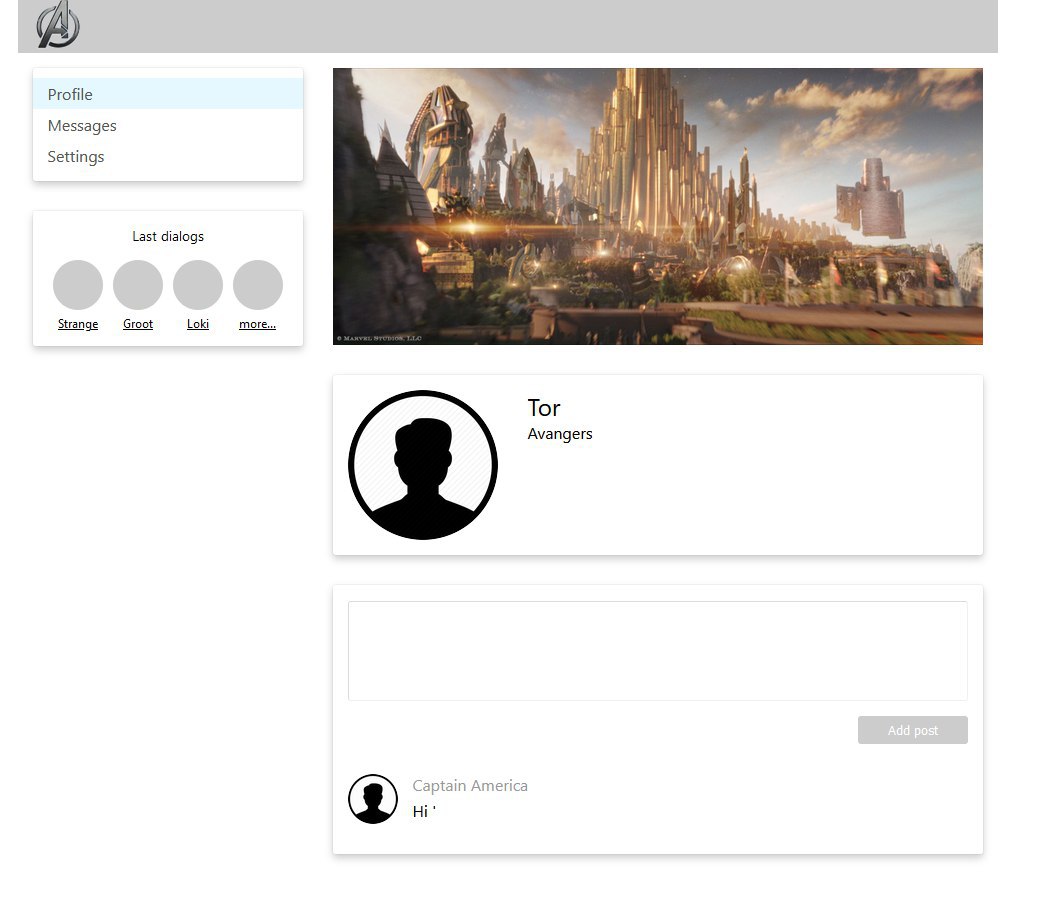Viewport: 1042px width, 899px height.
Task: Click Loki's avatar circle
Action: coord(198,285)
